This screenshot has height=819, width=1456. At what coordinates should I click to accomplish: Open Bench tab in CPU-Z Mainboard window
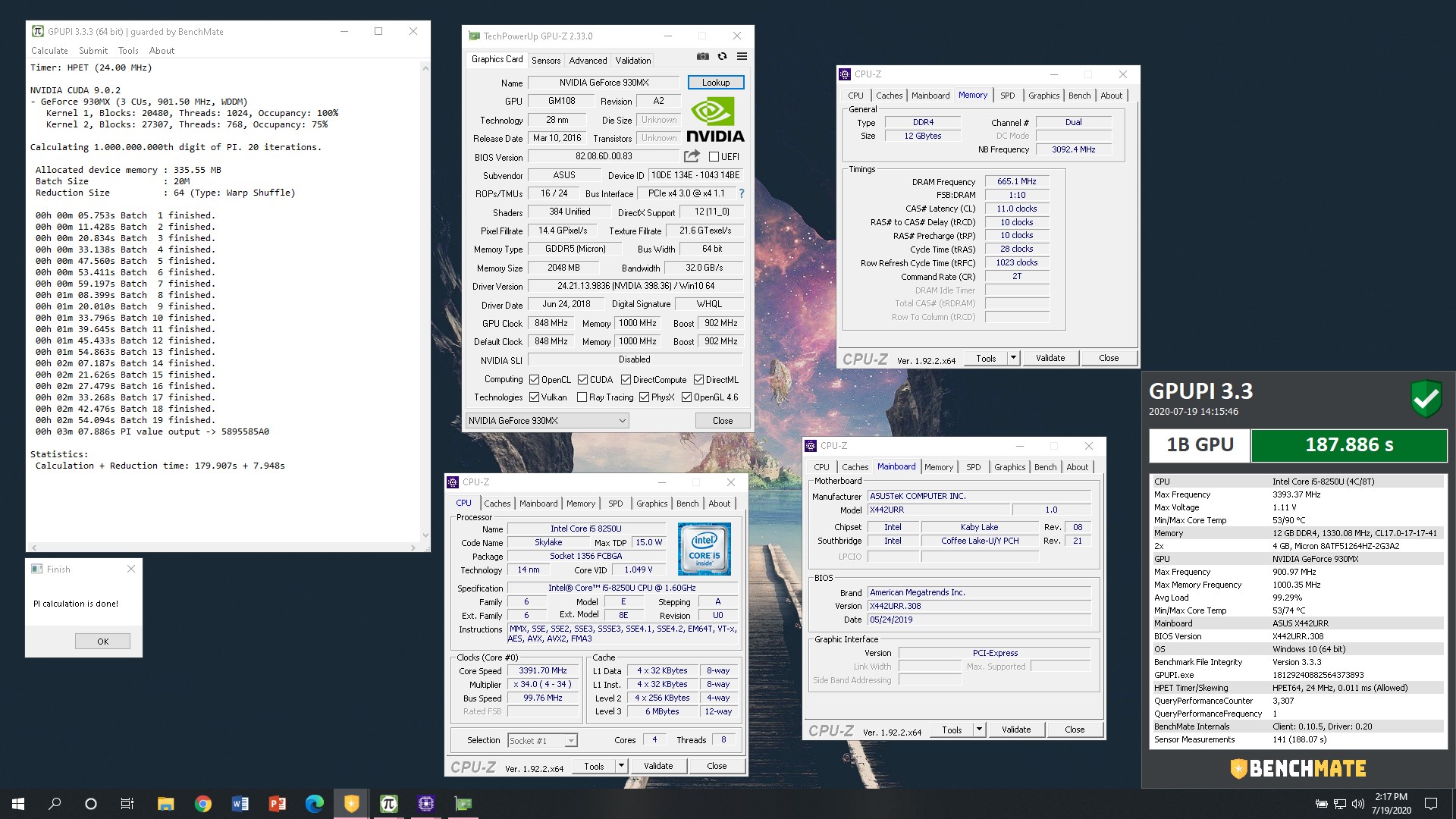pos(1045,467)
